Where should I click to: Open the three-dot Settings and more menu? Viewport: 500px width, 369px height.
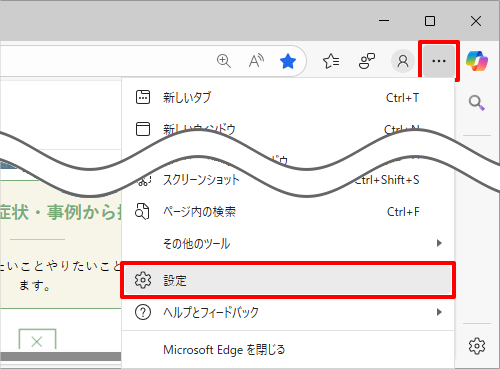point(439,61)
